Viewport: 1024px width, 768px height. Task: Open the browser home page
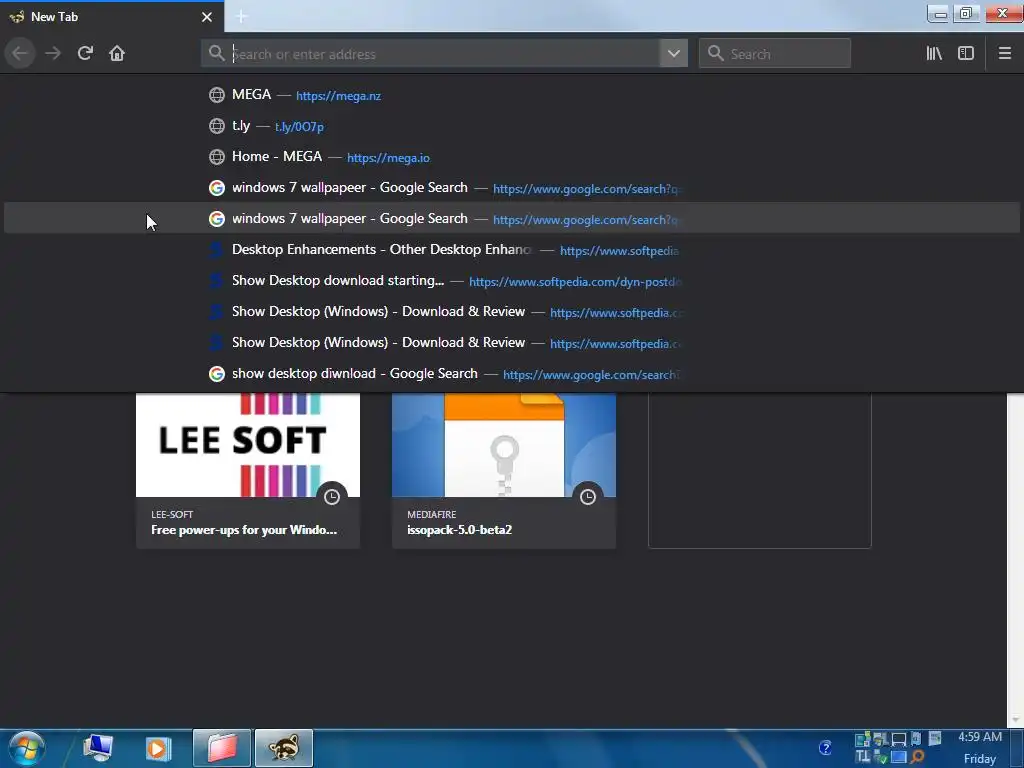[117, 54]
